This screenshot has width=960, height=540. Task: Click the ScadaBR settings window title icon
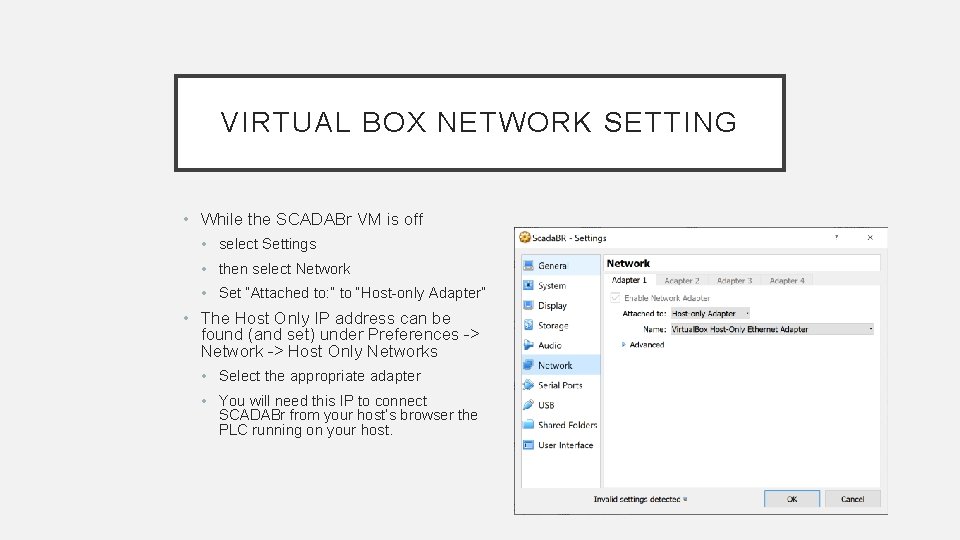click(x=525, y=238)
